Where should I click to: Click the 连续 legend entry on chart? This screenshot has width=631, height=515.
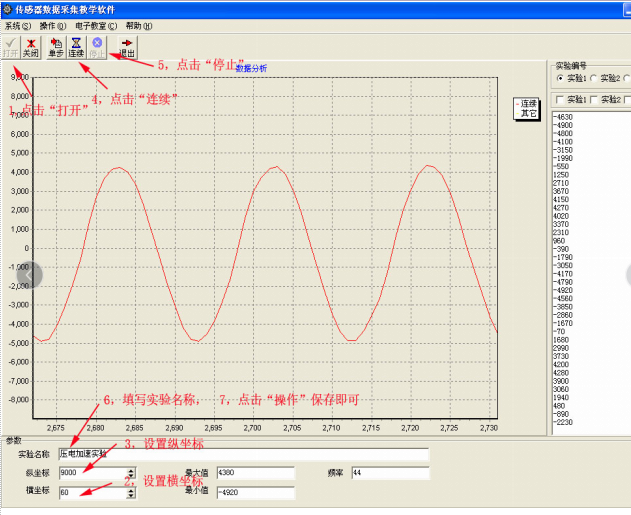click(528, 103)
